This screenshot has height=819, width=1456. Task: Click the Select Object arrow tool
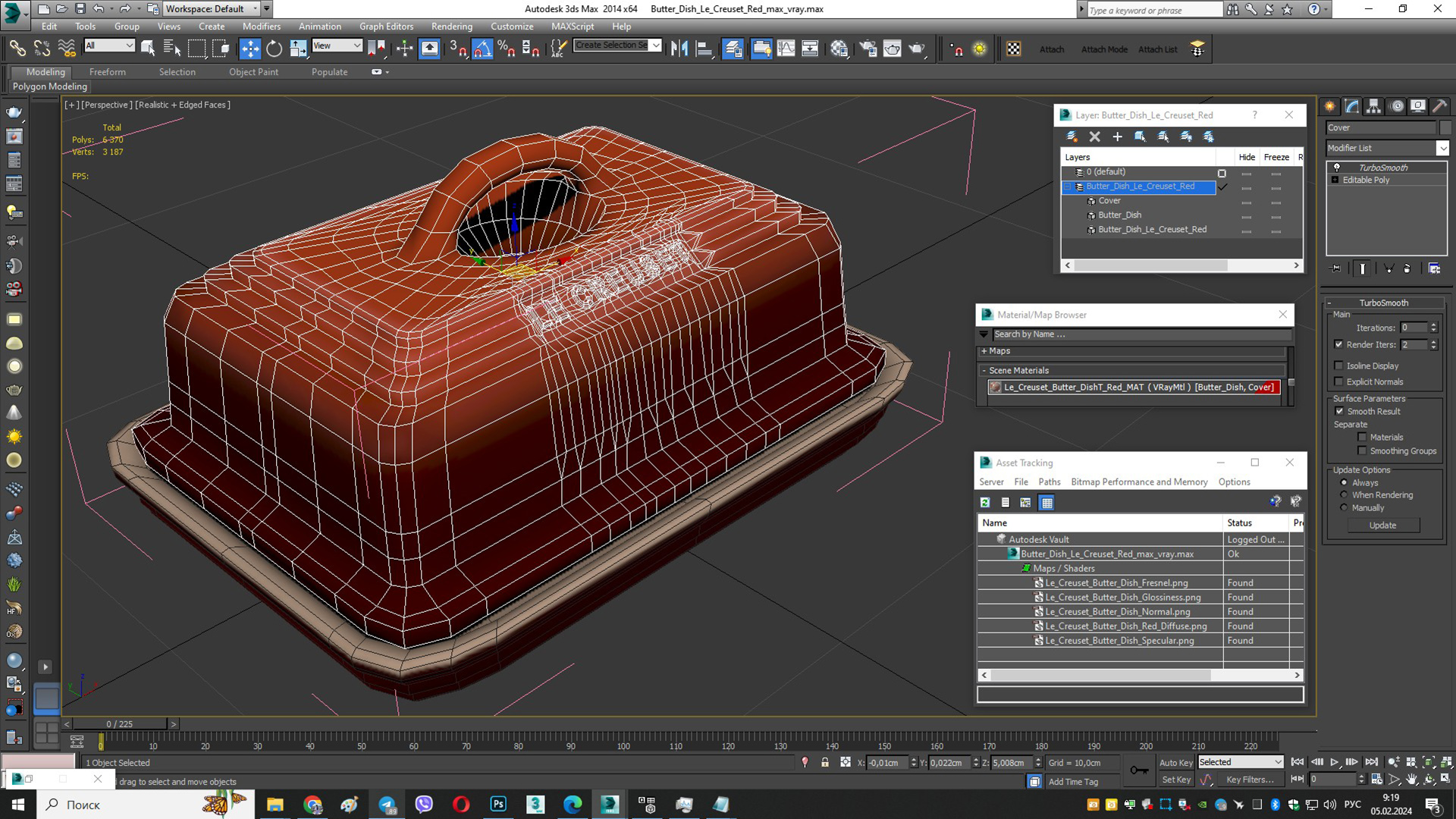pyautogui.click(x=148, y=49)
